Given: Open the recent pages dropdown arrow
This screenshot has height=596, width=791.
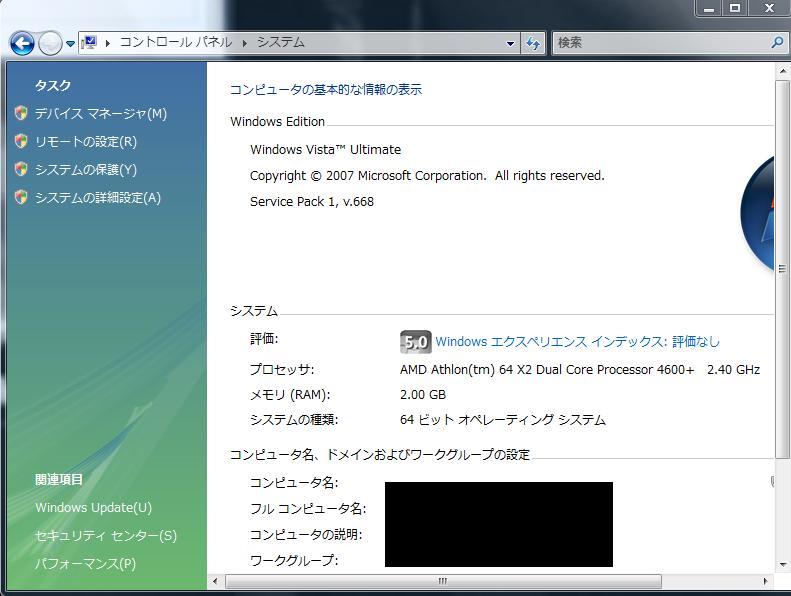Looking at the screenshot, I should coord(70,44).
